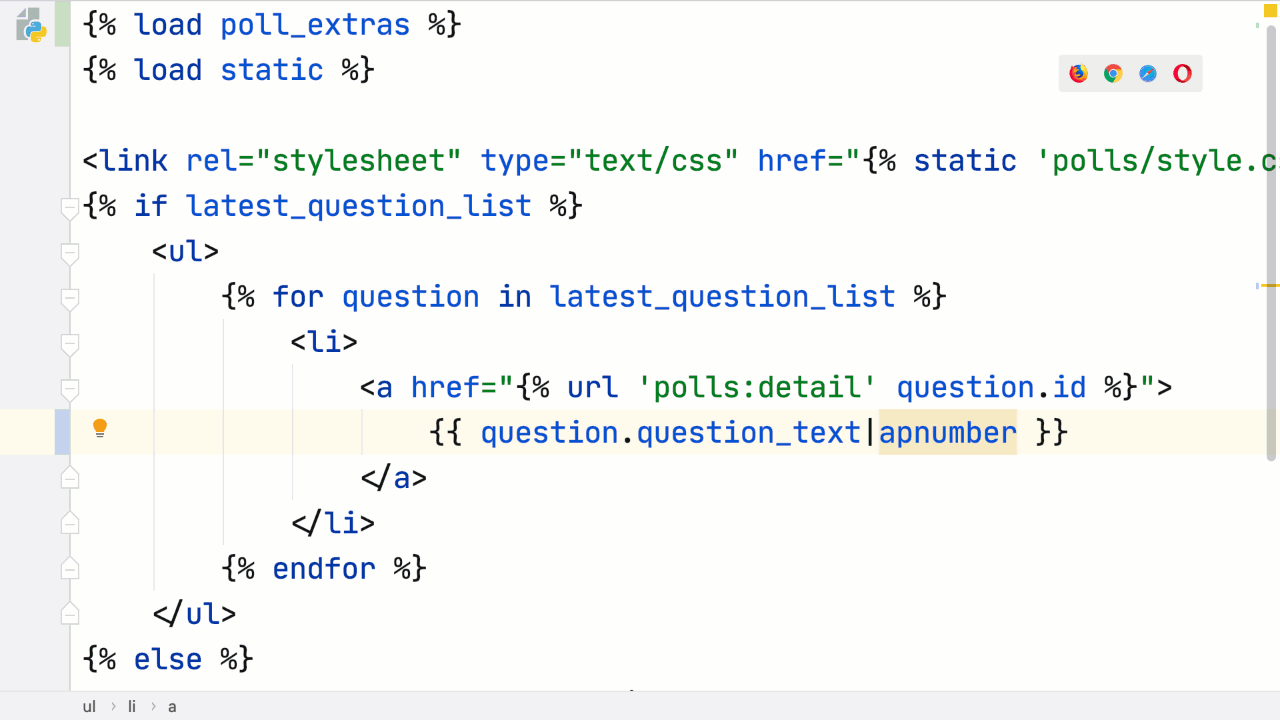The height and width of the screenshot is (720, 1280).
Task: Open the page preview in Chrome
Action: [x=1113, y=73]
